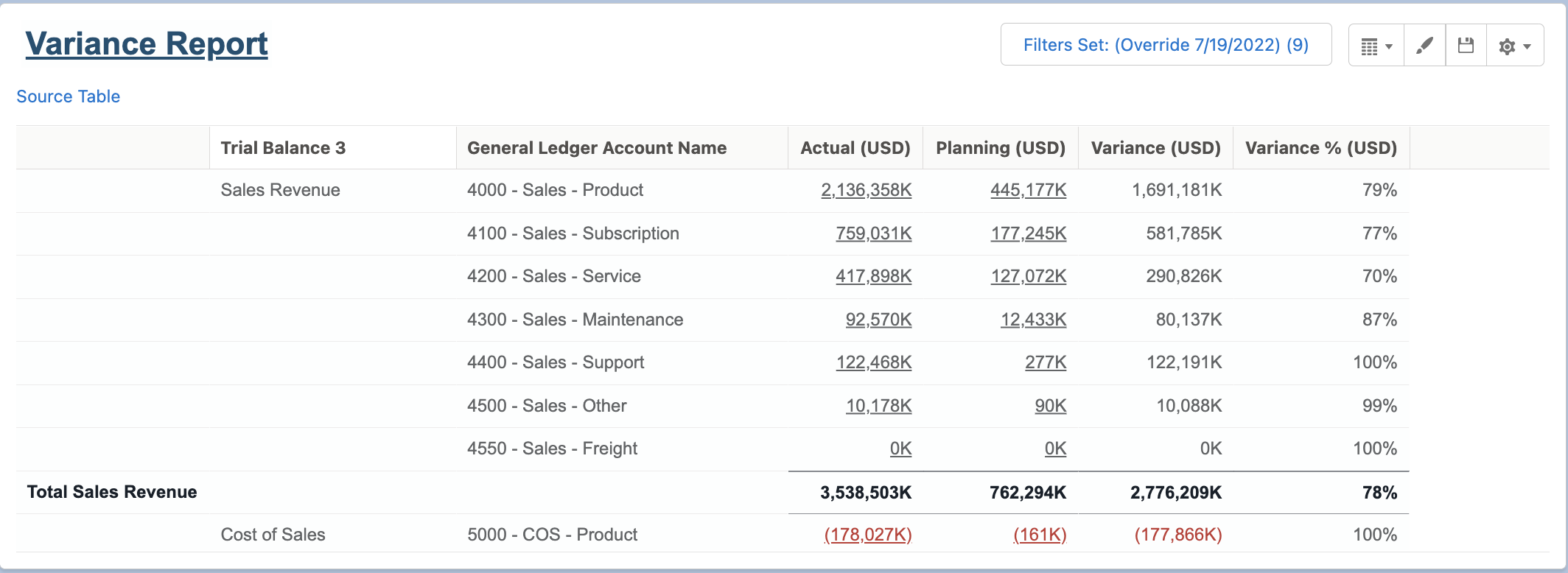Screen dimensions: 1568x573
Task: Click the save floppy disk icon
Action: [x=1466, y=46]
